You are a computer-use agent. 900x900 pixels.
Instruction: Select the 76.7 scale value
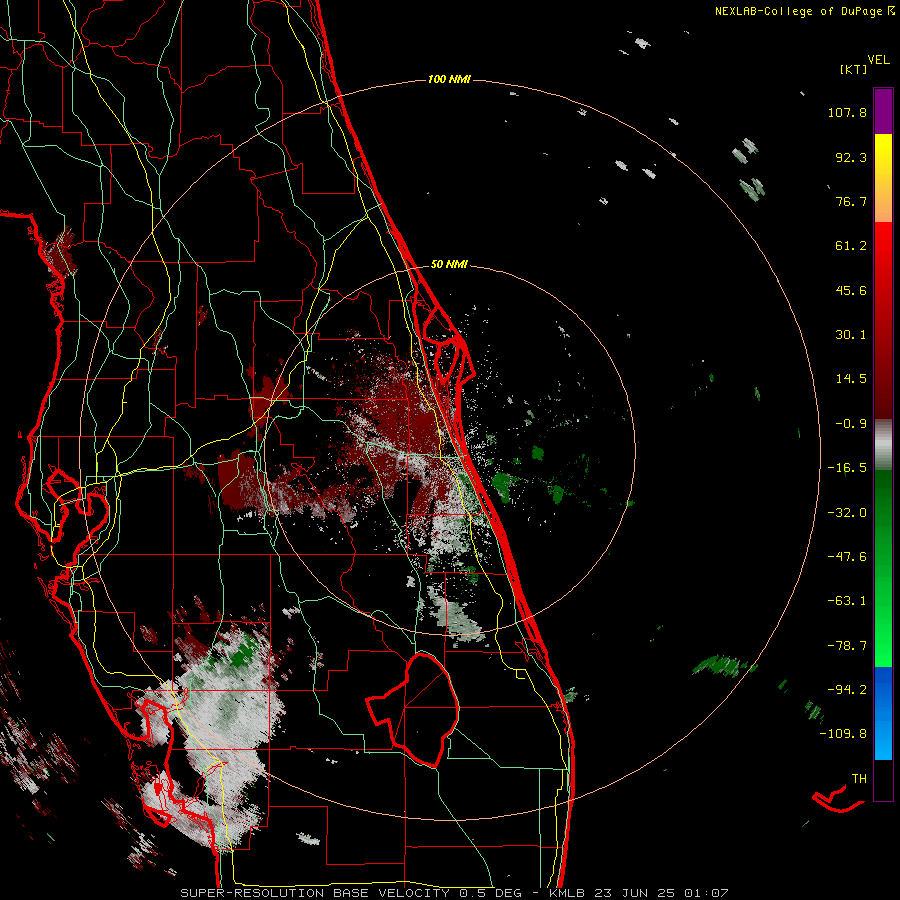851,201
